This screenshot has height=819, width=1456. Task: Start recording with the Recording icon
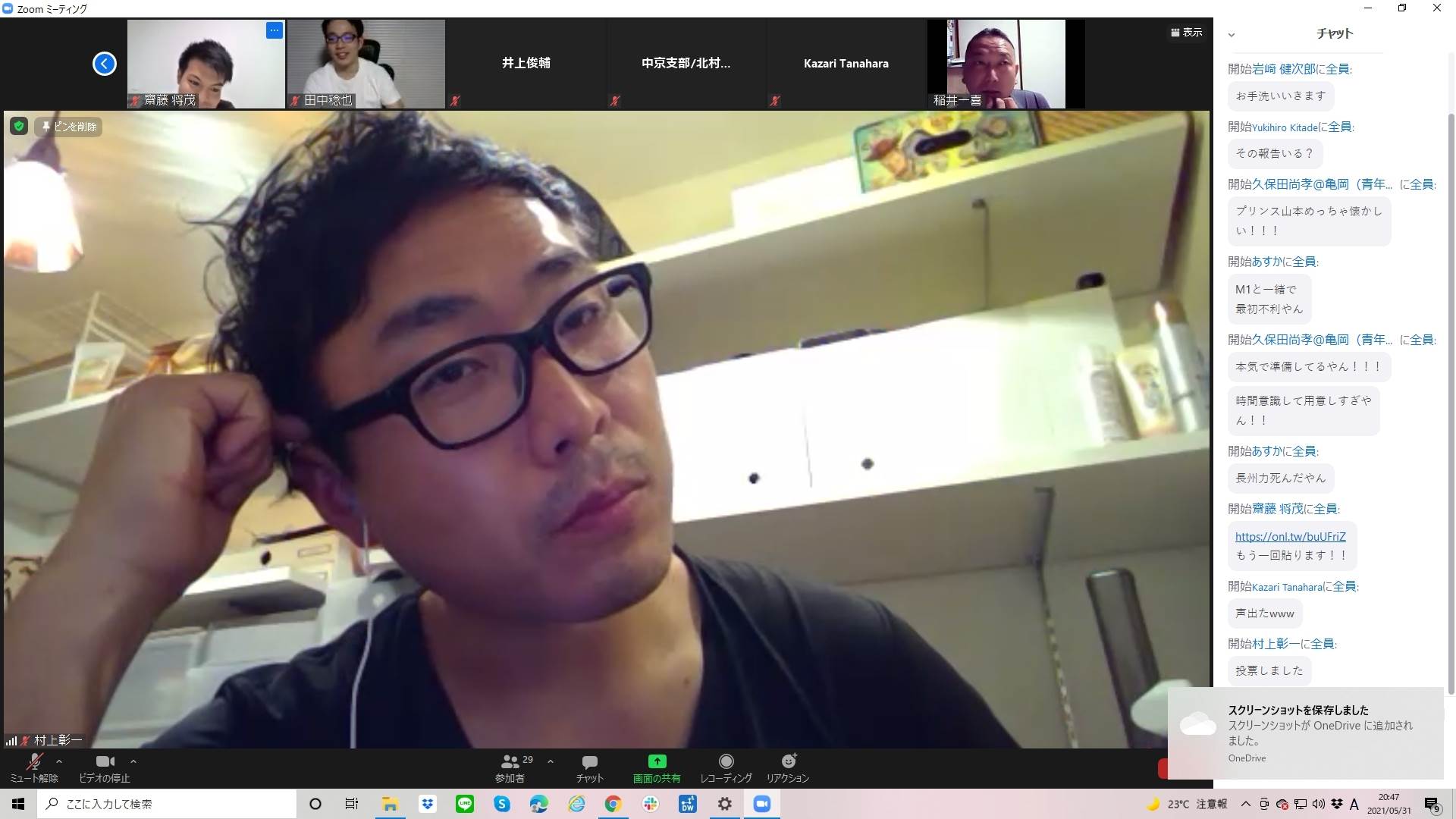point(726,761)
